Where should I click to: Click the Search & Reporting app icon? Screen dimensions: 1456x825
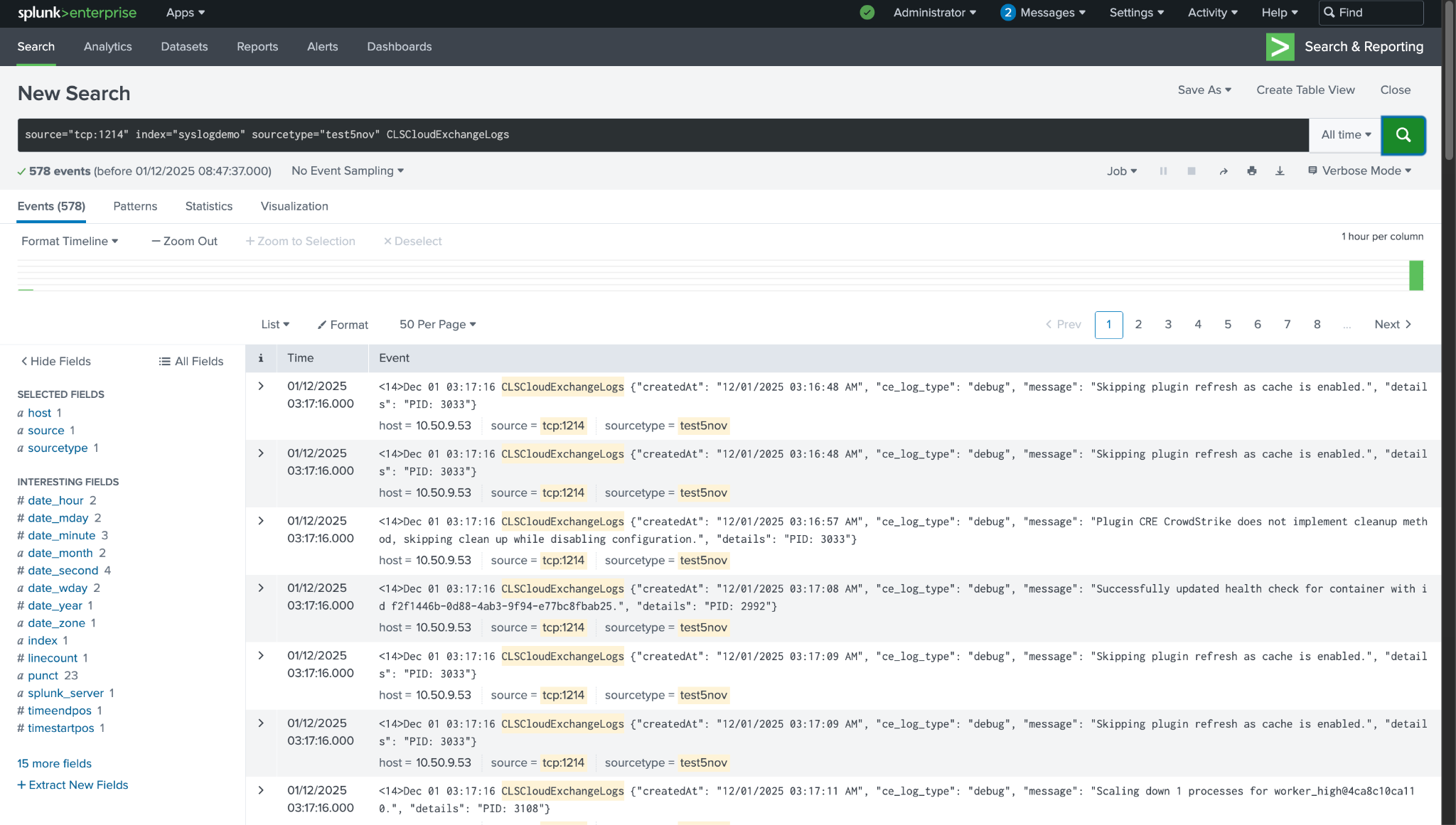pyautogui.click(x=1280, y=47)
